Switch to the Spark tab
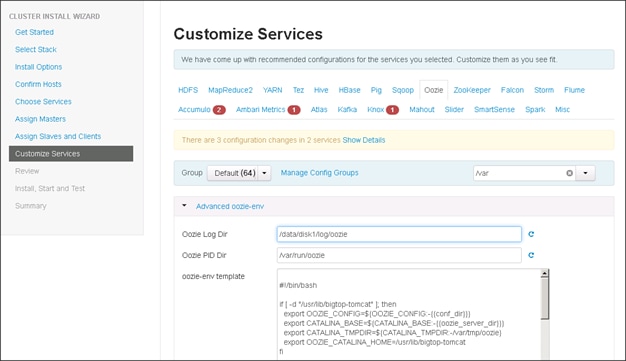This screenshot has width=626, height=361. coord(535,109)
